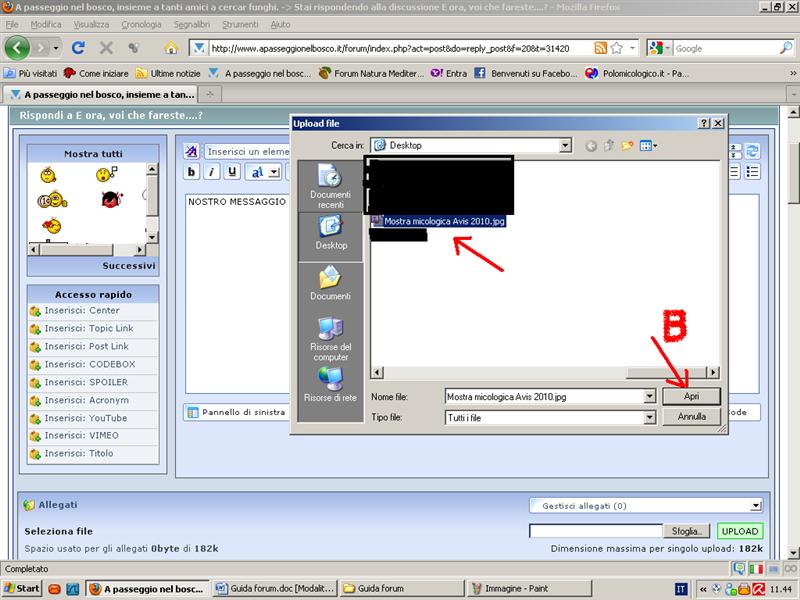Screen dimensions: 800x600
Task: Open the Strumenti menu
Action: (x=240, y=24)
